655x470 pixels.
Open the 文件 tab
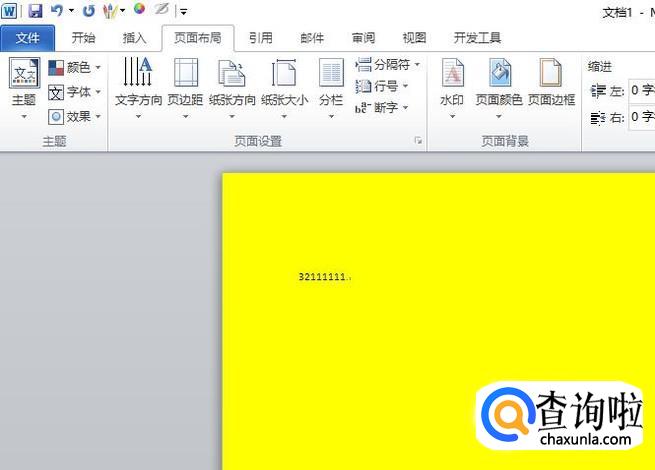[28, 38]
